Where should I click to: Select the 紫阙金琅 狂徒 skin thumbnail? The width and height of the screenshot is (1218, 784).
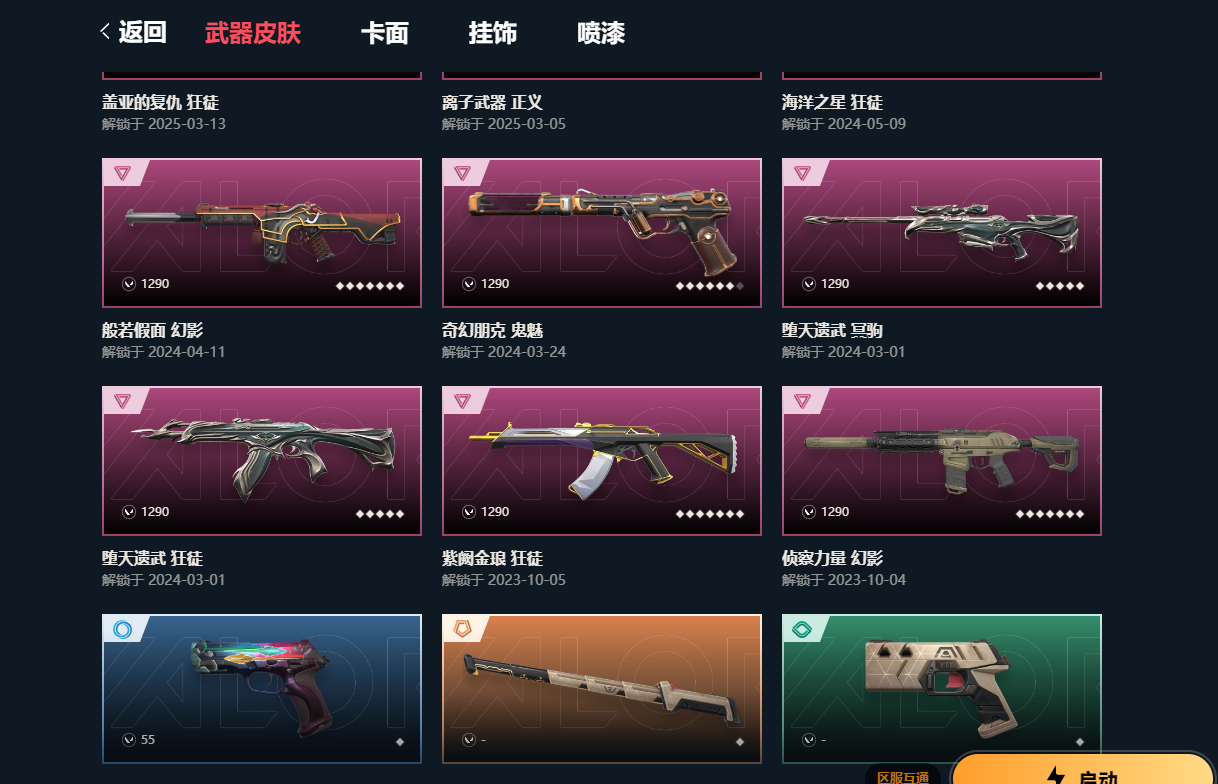602,461
